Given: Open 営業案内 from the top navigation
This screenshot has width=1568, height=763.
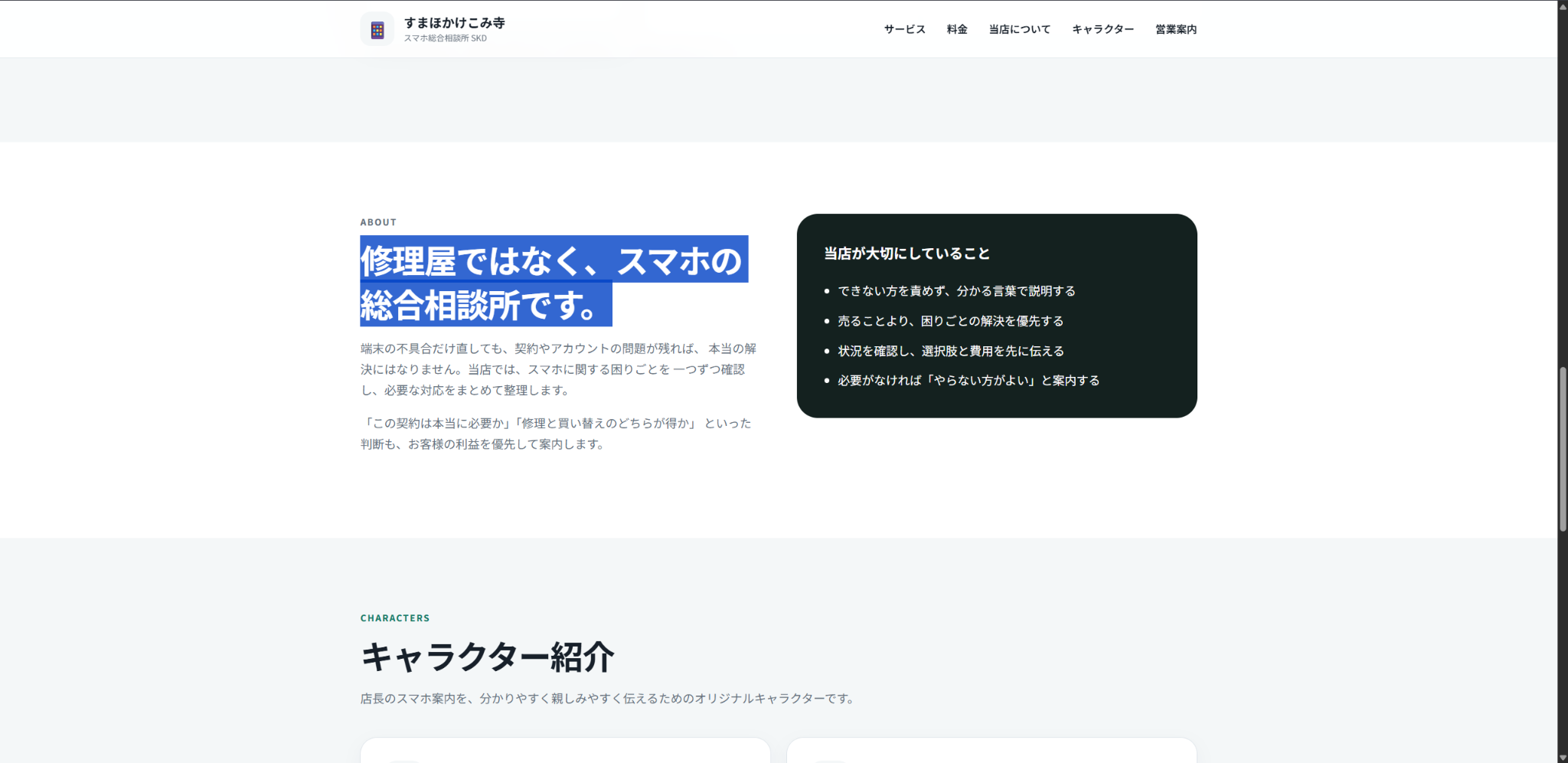Looking at the screenshot, I should pyautogui.click(x=1176, y=29).
